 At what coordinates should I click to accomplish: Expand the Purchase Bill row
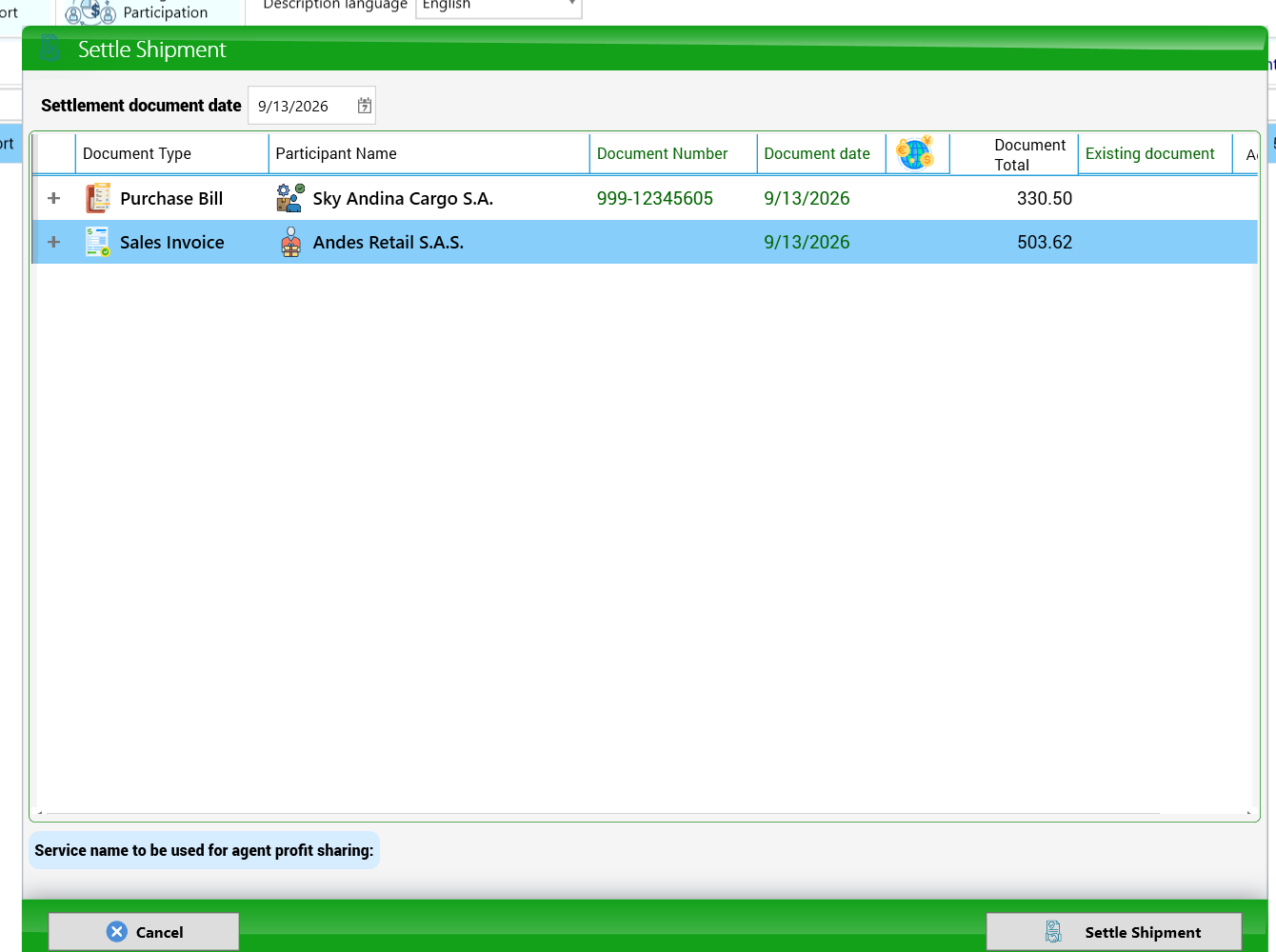[x=54, y=198]
